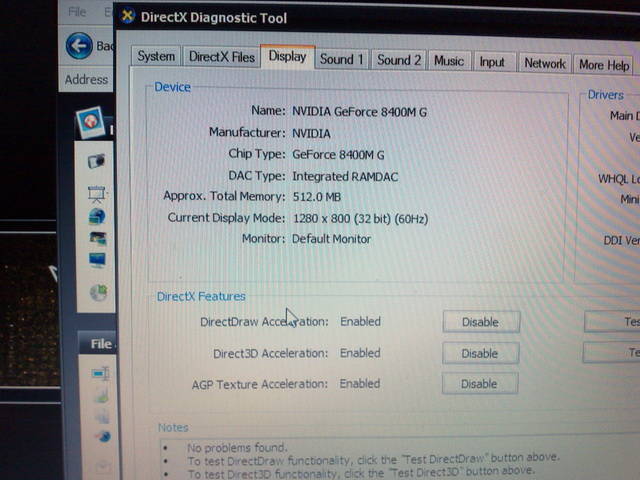Open the Music tab
This screenshot has width=640, height=480.
[x=448, y=61]
